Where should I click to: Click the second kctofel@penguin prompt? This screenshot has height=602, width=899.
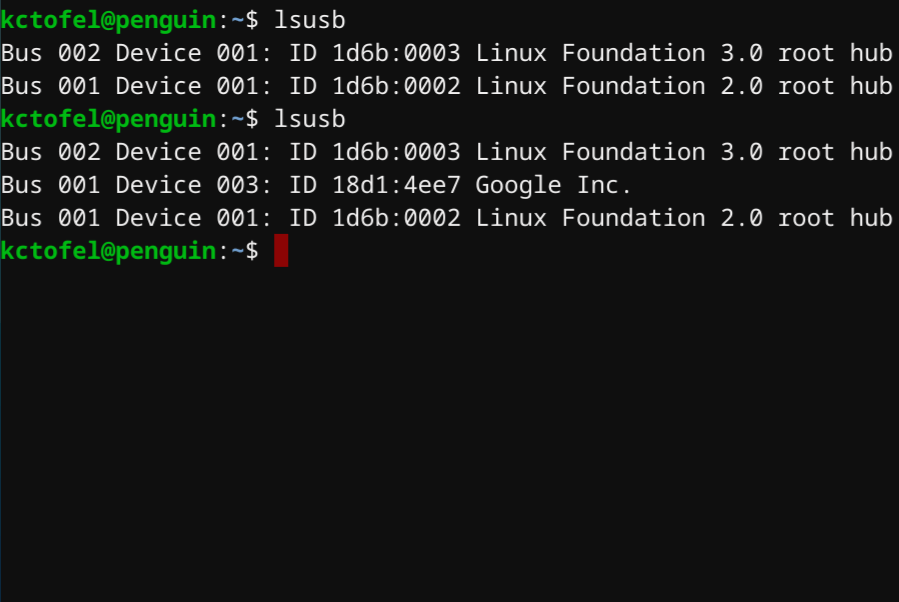tap(108, 119)
